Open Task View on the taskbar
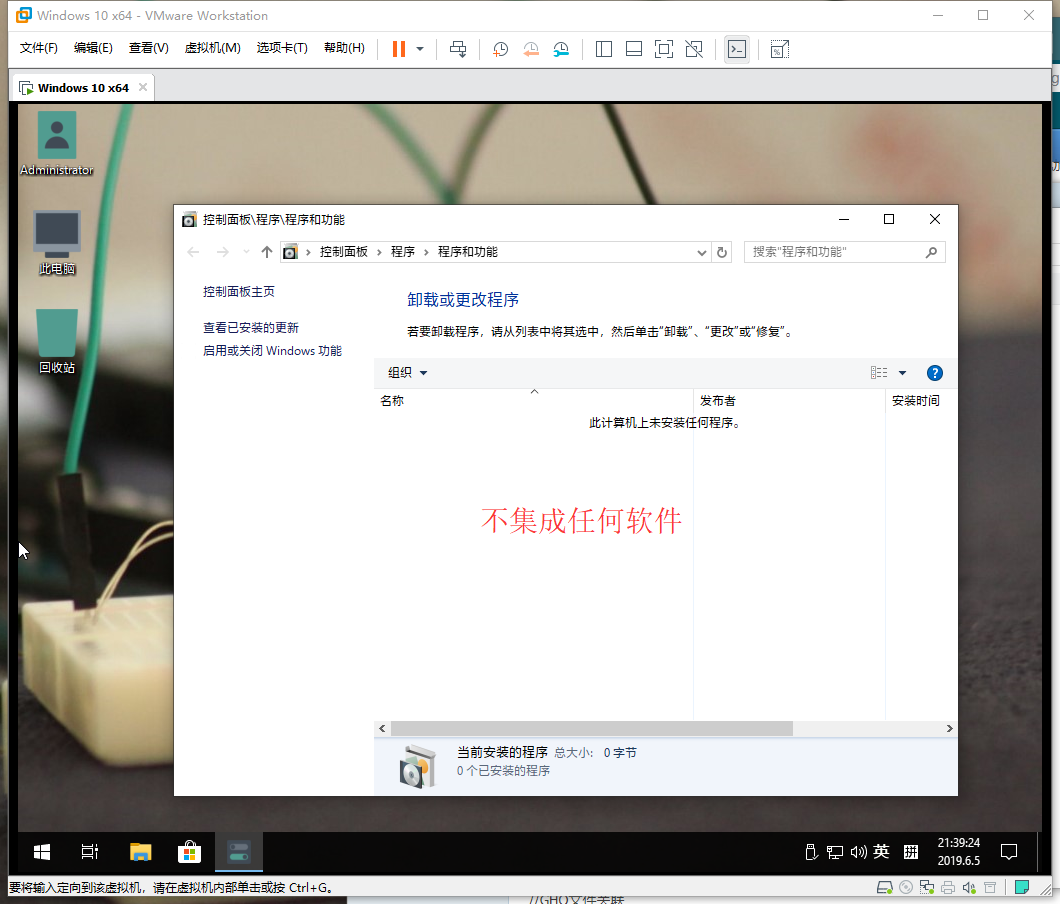This screenshot has width=1060, height=904. click(89, 852)
